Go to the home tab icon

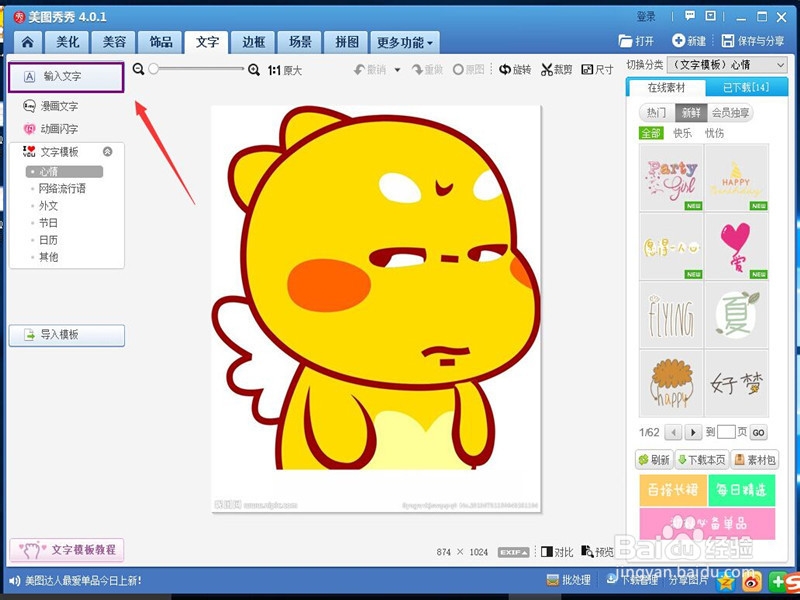(28, 42)
